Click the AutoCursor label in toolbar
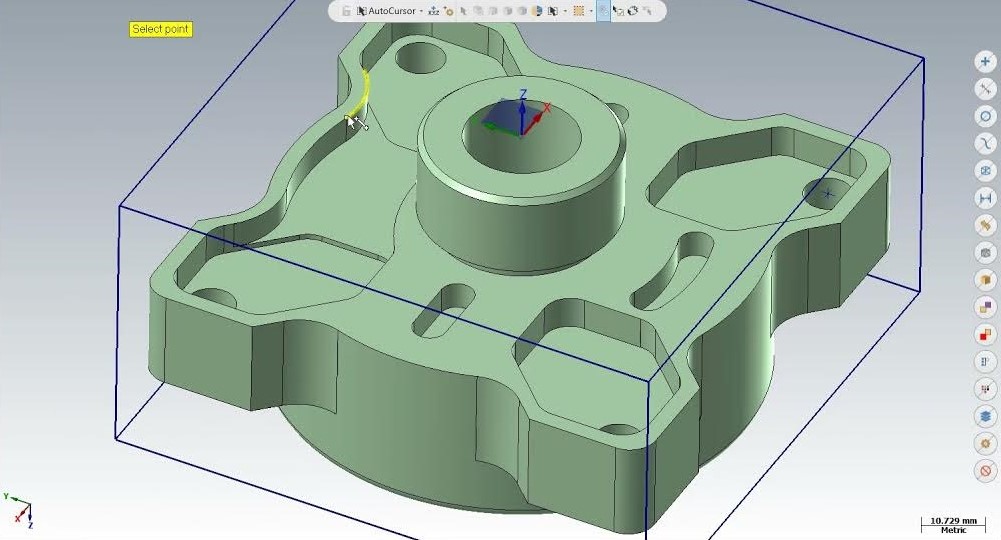The width and height of the screenshot is (1001, 540). 392,11
